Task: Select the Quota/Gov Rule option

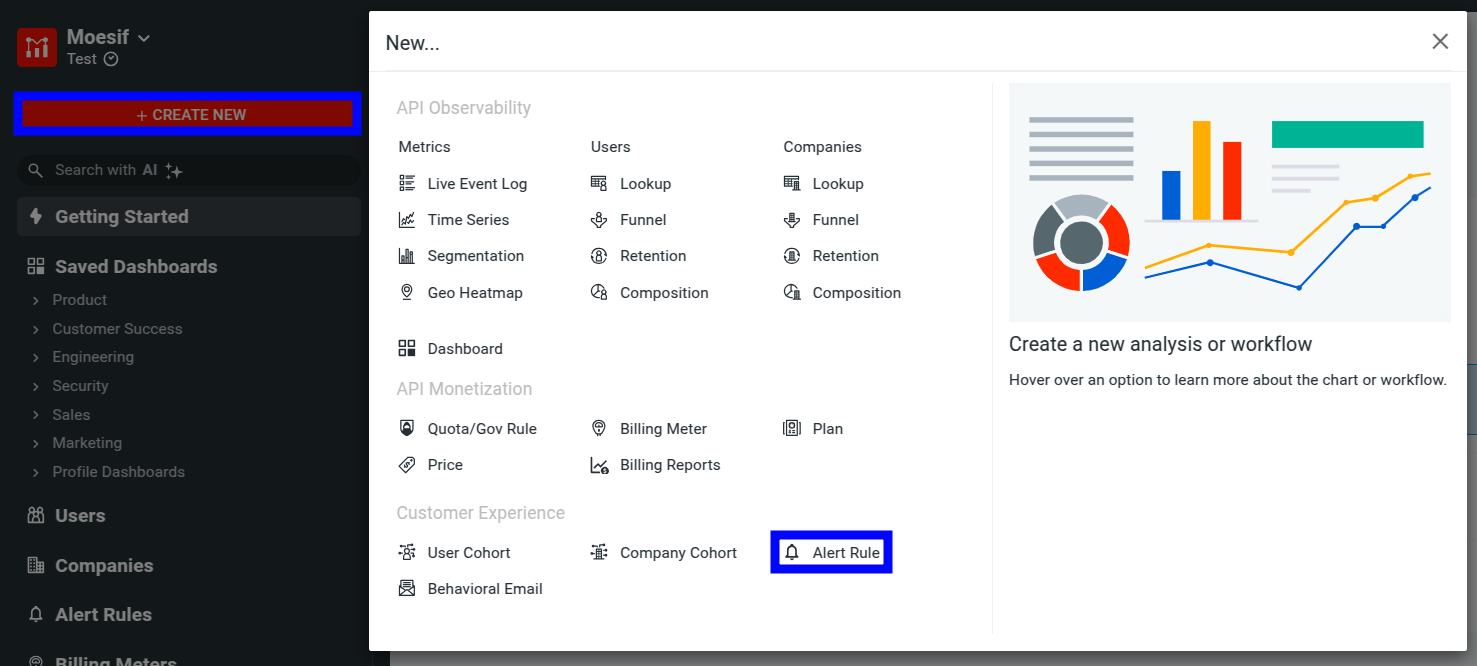Action: point(480,428)
